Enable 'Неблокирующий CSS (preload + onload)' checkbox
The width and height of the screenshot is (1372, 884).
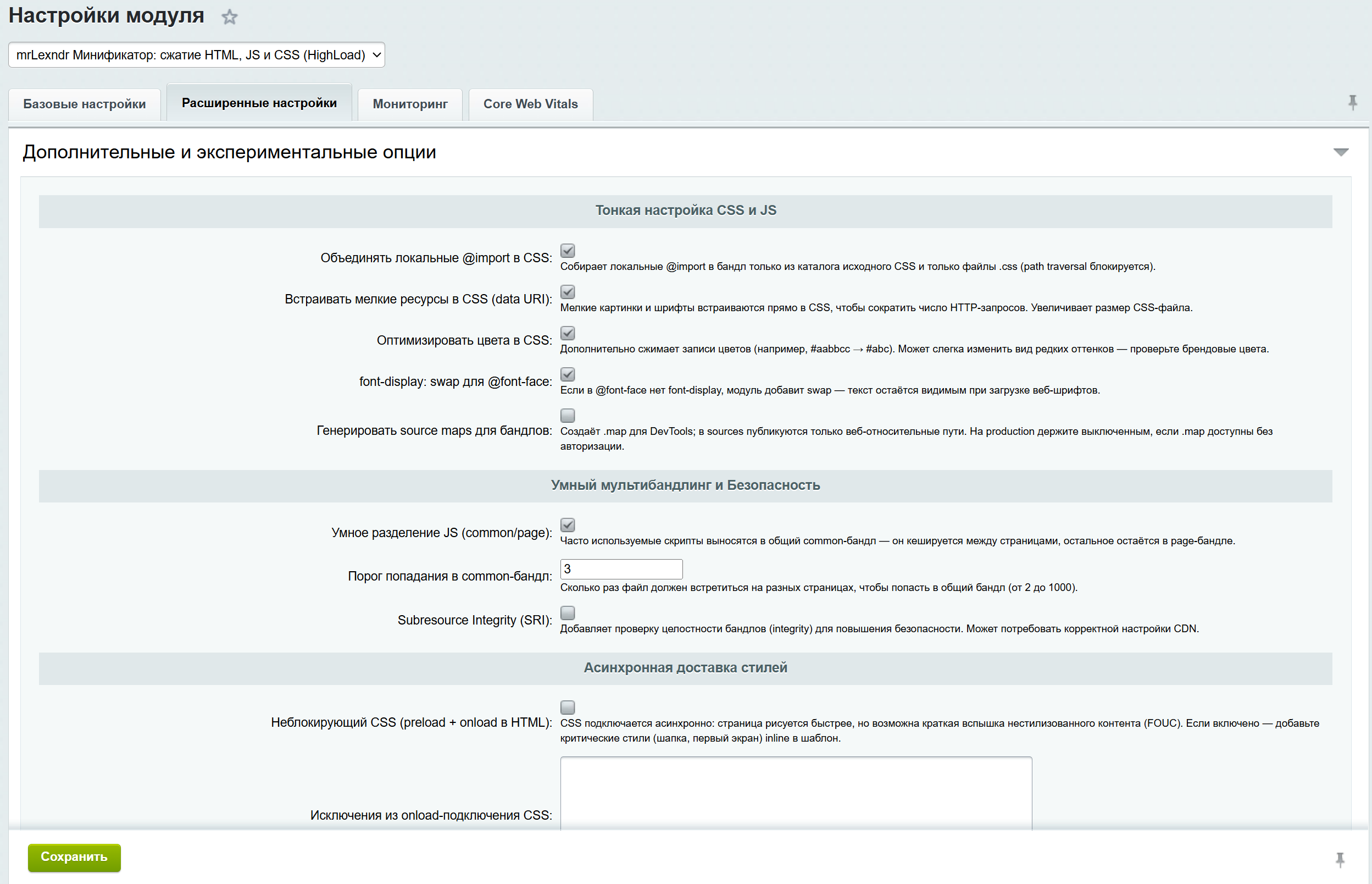pos(567,707)
